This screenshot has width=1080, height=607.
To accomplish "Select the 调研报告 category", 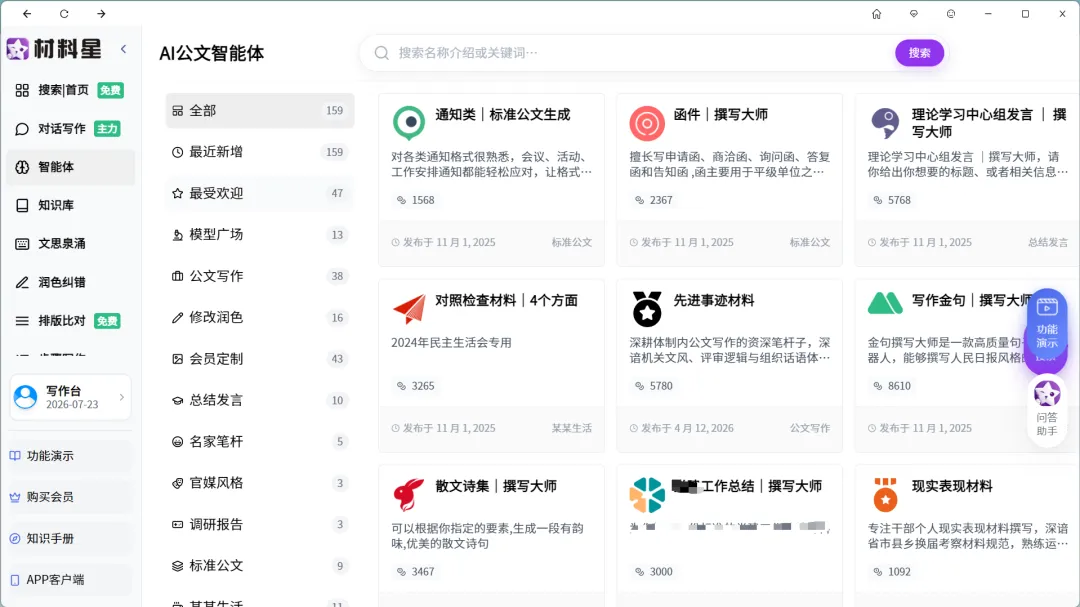I will tap(260, 524).
